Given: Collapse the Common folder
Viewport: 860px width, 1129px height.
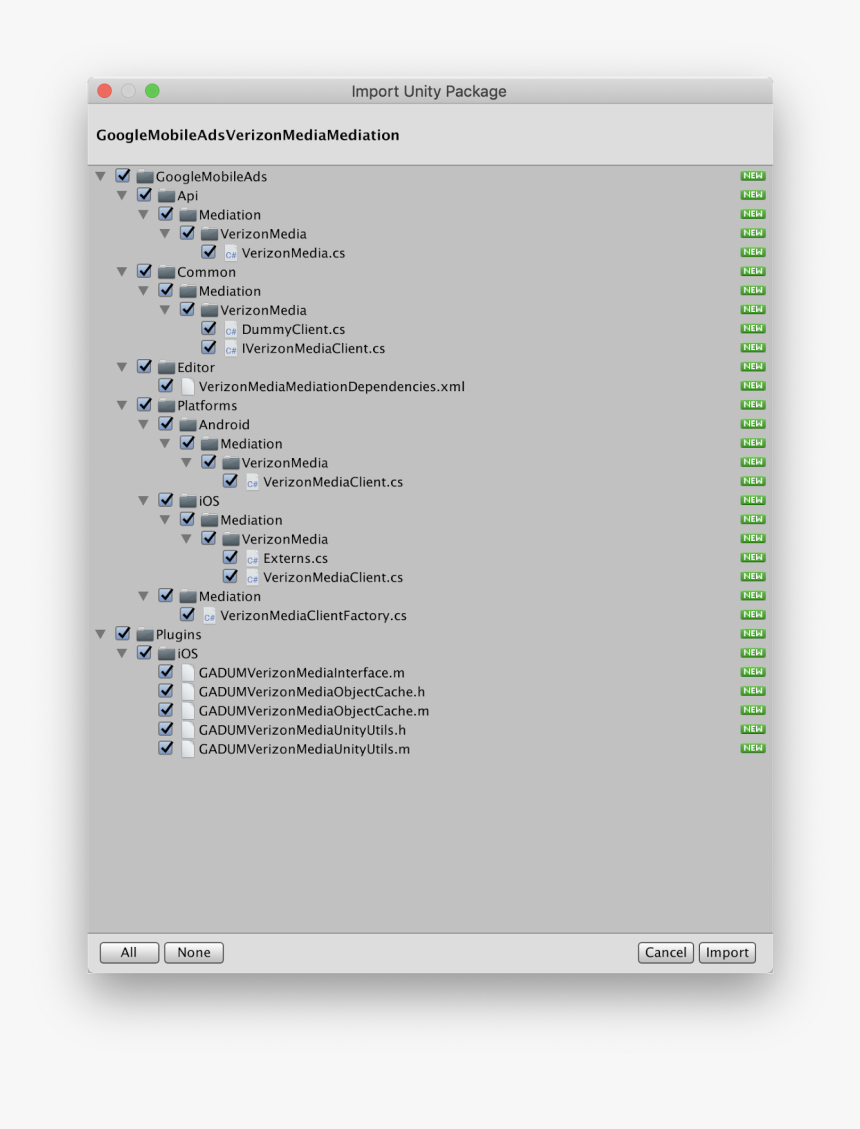Looking at the screenshot, I should (122, 272).
